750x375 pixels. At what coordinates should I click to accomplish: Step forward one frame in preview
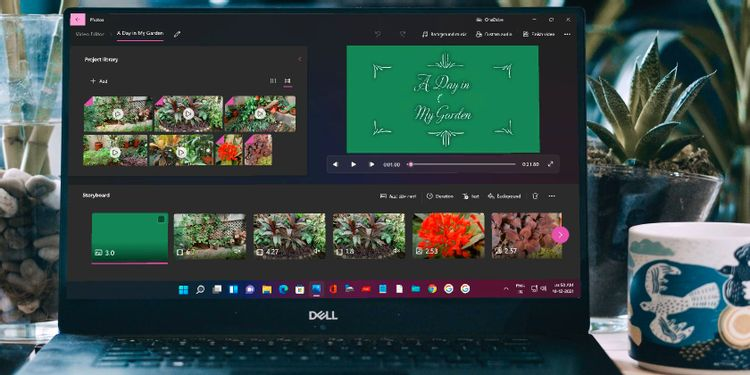coord(372,165)
